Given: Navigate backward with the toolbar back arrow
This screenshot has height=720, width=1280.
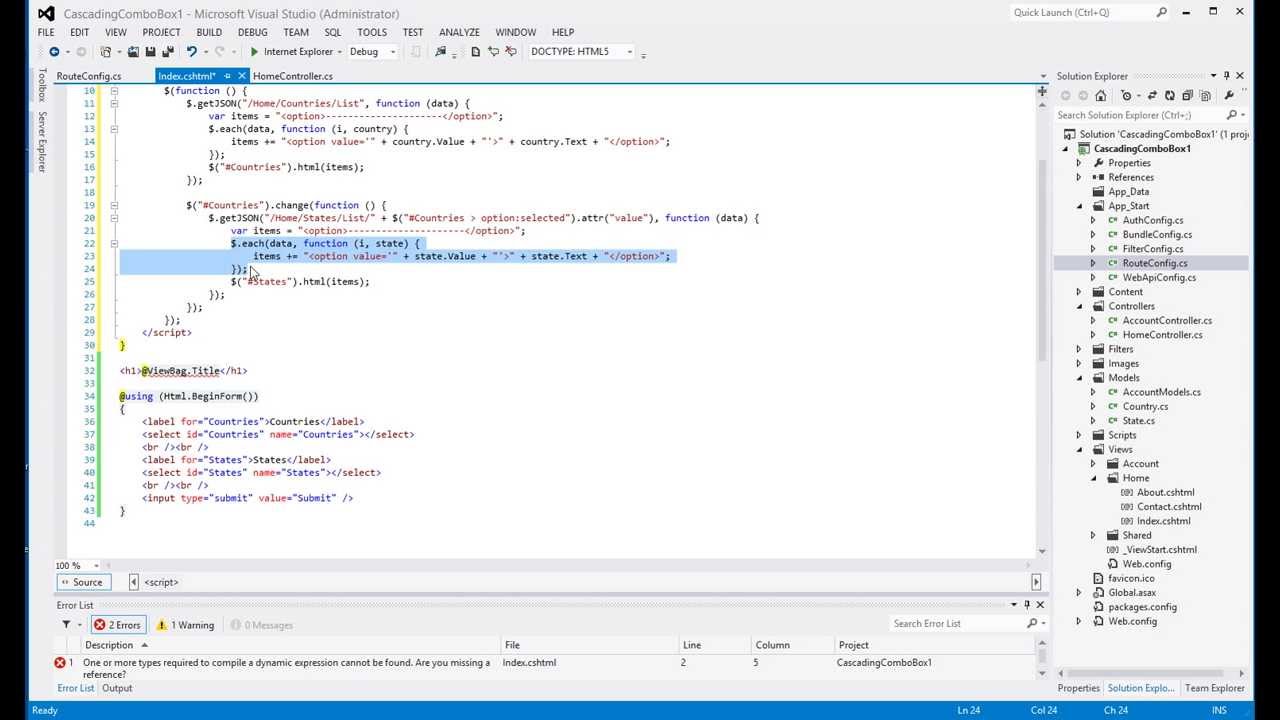Looking at the screenshot, I should point(54,52).
